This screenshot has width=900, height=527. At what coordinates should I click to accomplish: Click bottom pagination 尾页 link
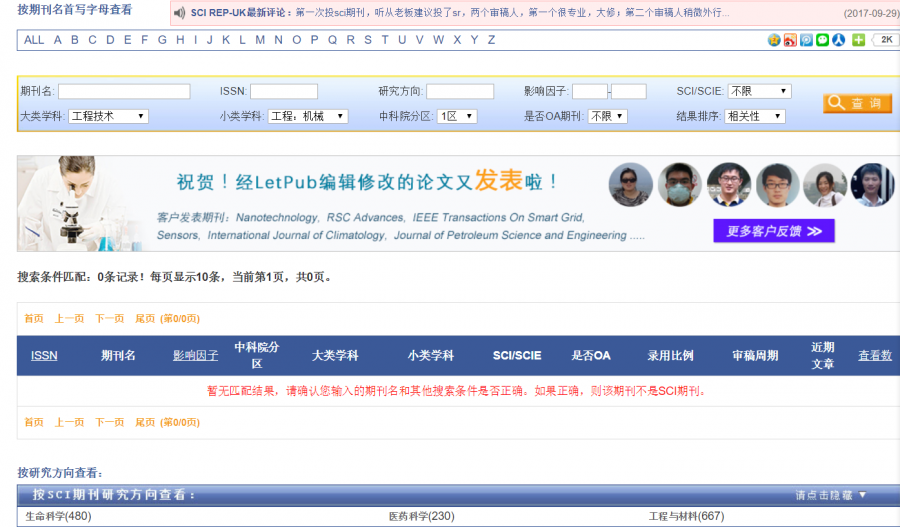click(145, 423)
